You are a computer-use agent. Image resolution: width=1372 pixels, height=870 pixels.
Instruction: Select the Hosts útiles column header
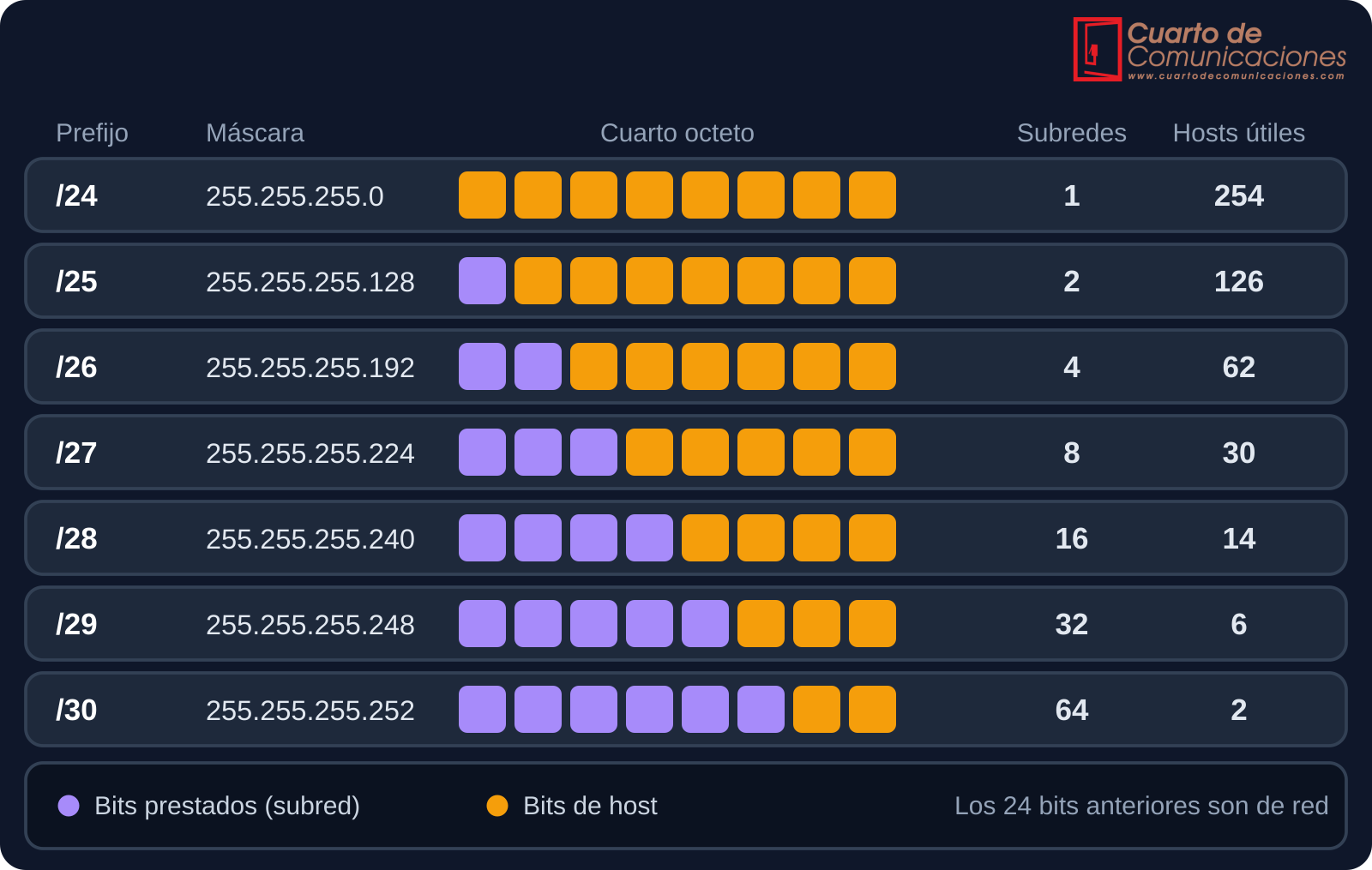1239,133
